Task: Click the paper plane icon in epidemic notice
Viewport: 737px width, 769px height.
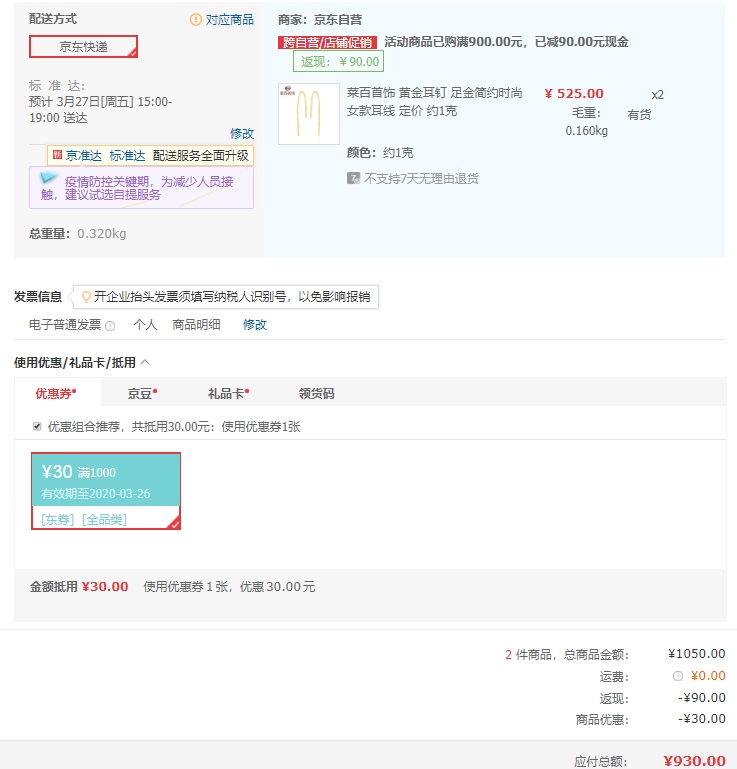Action: tap(49, 178)
